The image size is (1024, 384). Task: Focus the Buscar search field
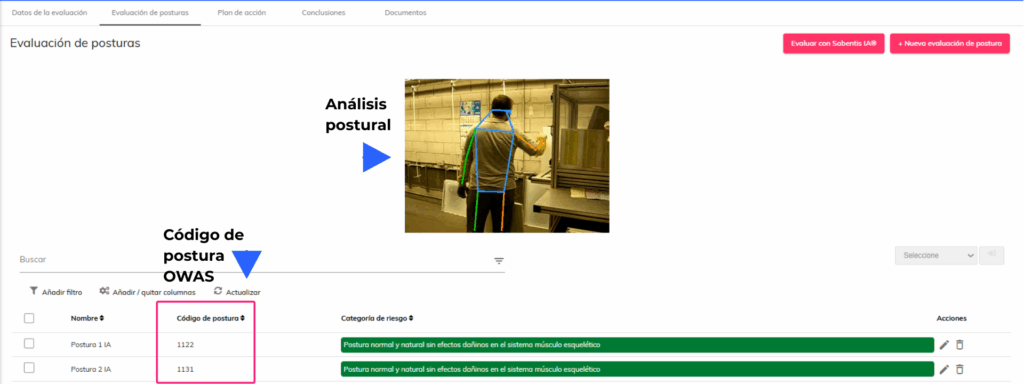pos(255,260)
